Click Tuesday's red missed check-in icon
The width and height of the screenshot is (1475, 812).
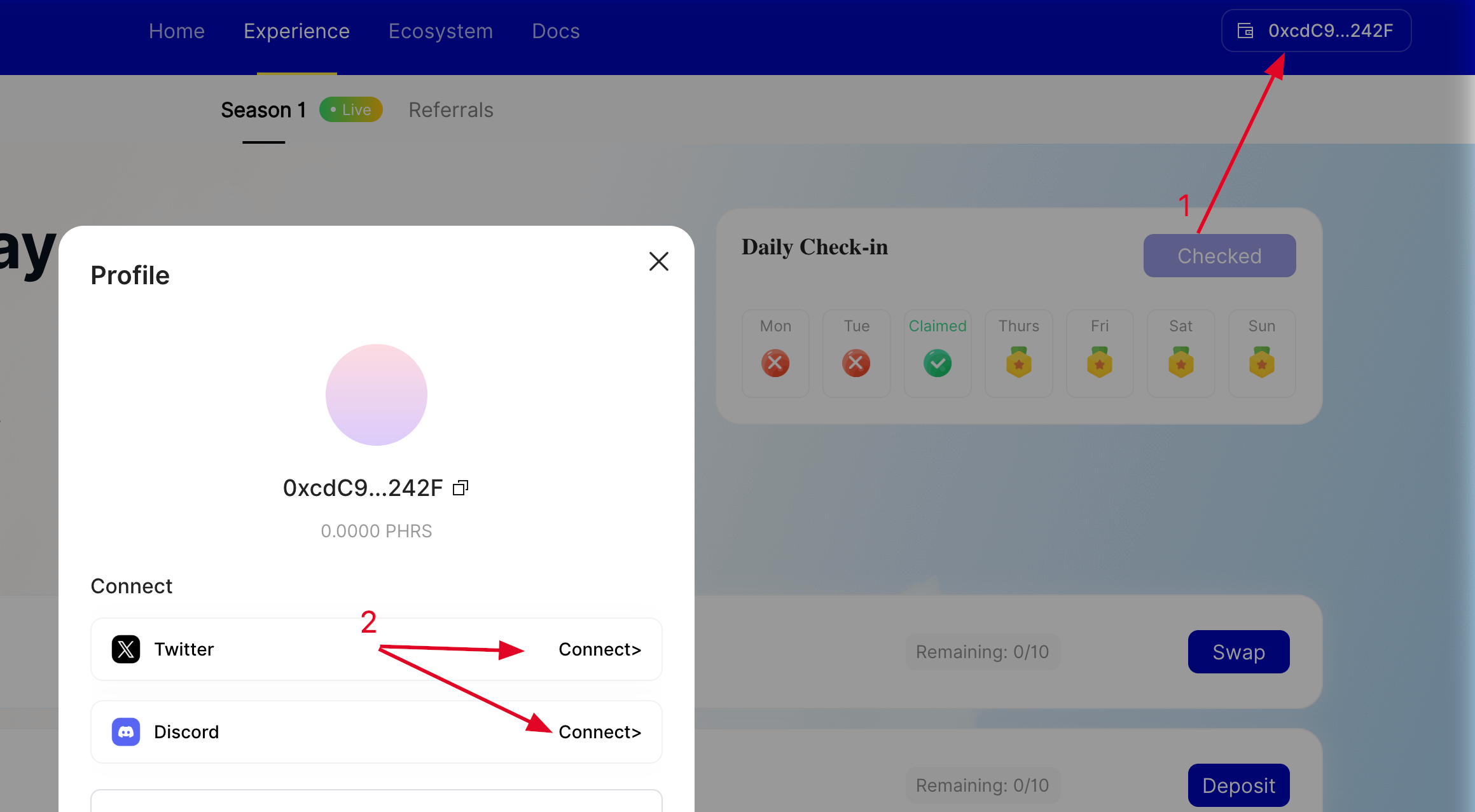856,363
